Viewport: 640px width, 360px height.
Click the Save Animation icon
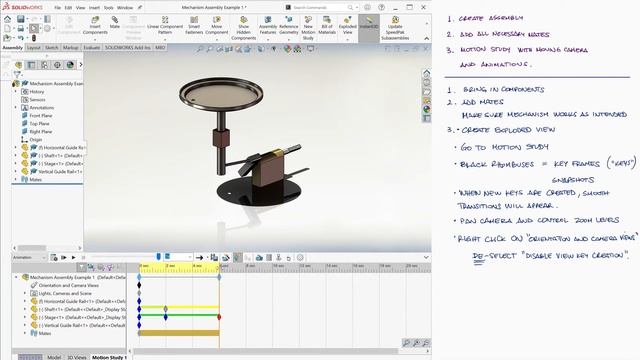[x=214, y=258]
